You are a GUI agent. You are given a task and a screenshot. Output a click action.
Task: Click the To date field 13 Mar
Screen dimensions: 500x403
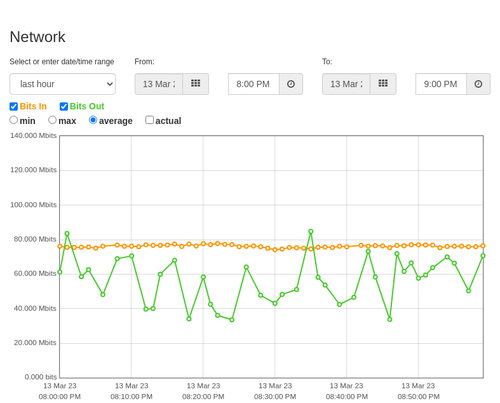coord(346,84)
